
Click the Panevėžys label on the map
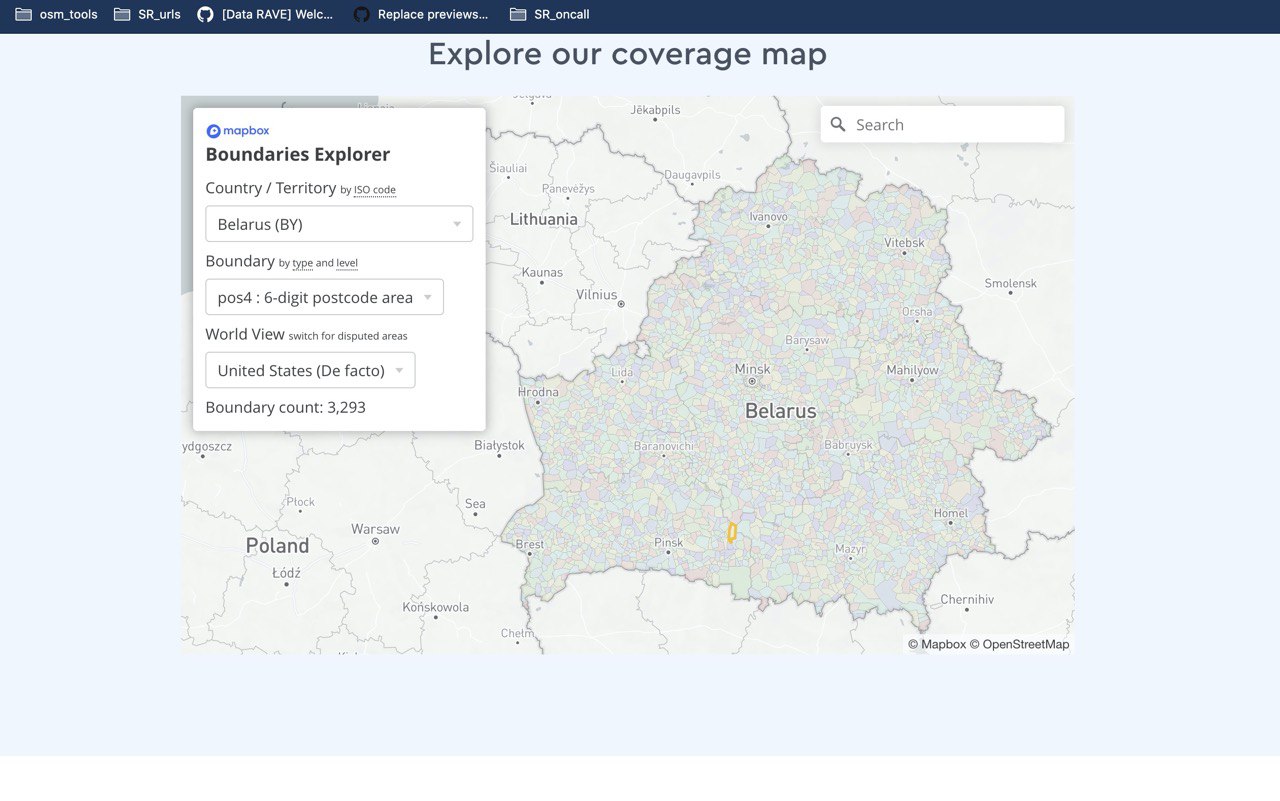(568, 189)
